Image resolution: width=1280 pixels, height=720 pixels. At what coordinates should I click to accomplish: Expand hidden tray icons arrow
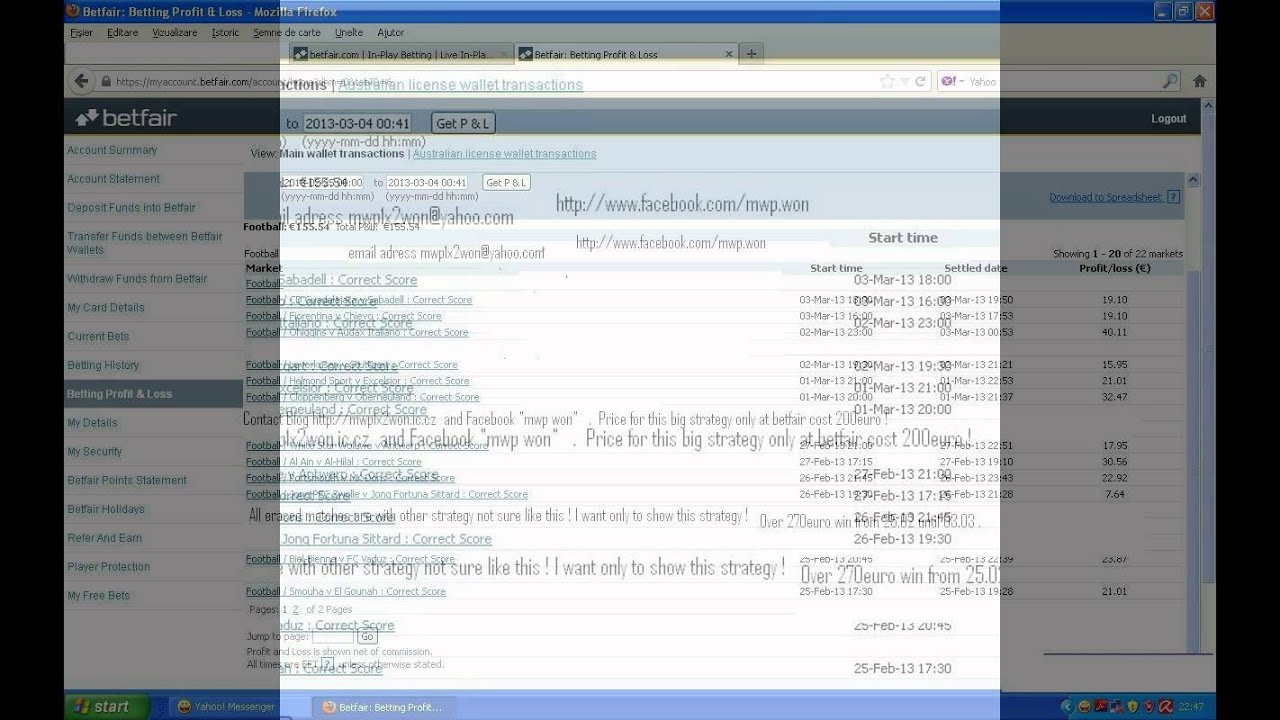tap(1066, 706)
